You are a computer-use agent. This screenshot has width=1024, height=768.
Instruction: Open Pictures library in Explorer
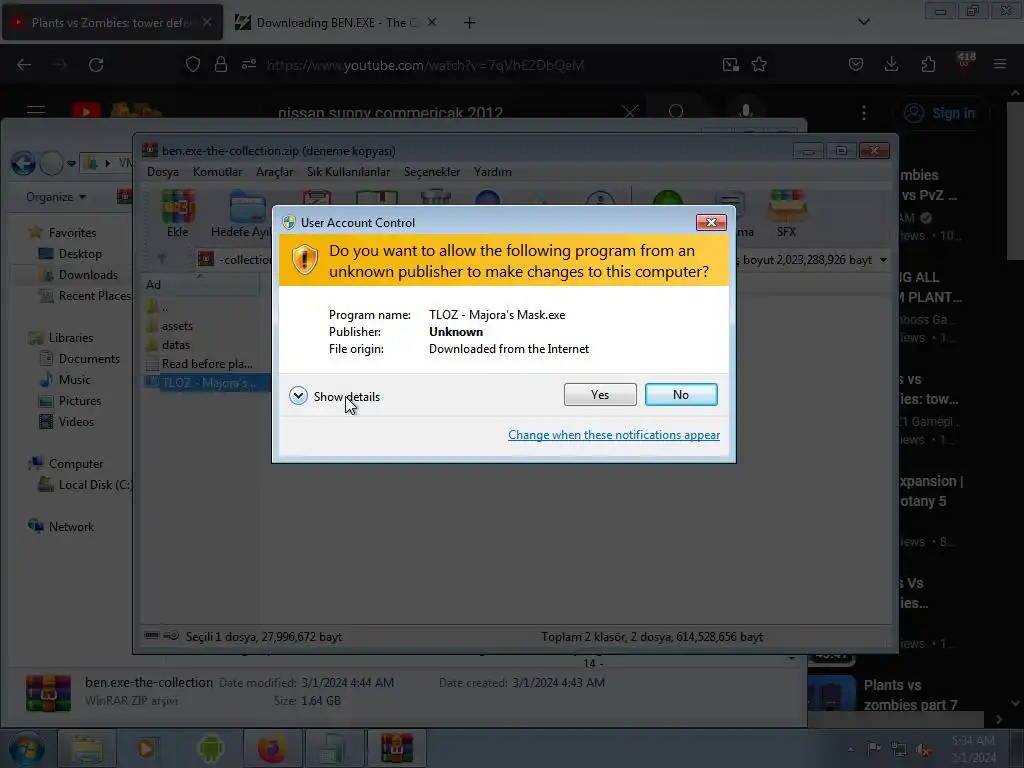tap(70, 401)
